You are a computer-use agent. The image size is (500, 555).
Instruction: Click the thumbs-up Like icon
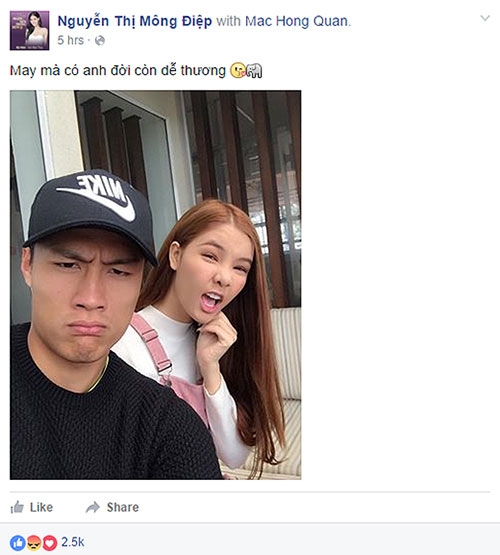click(x=17, y=507)
